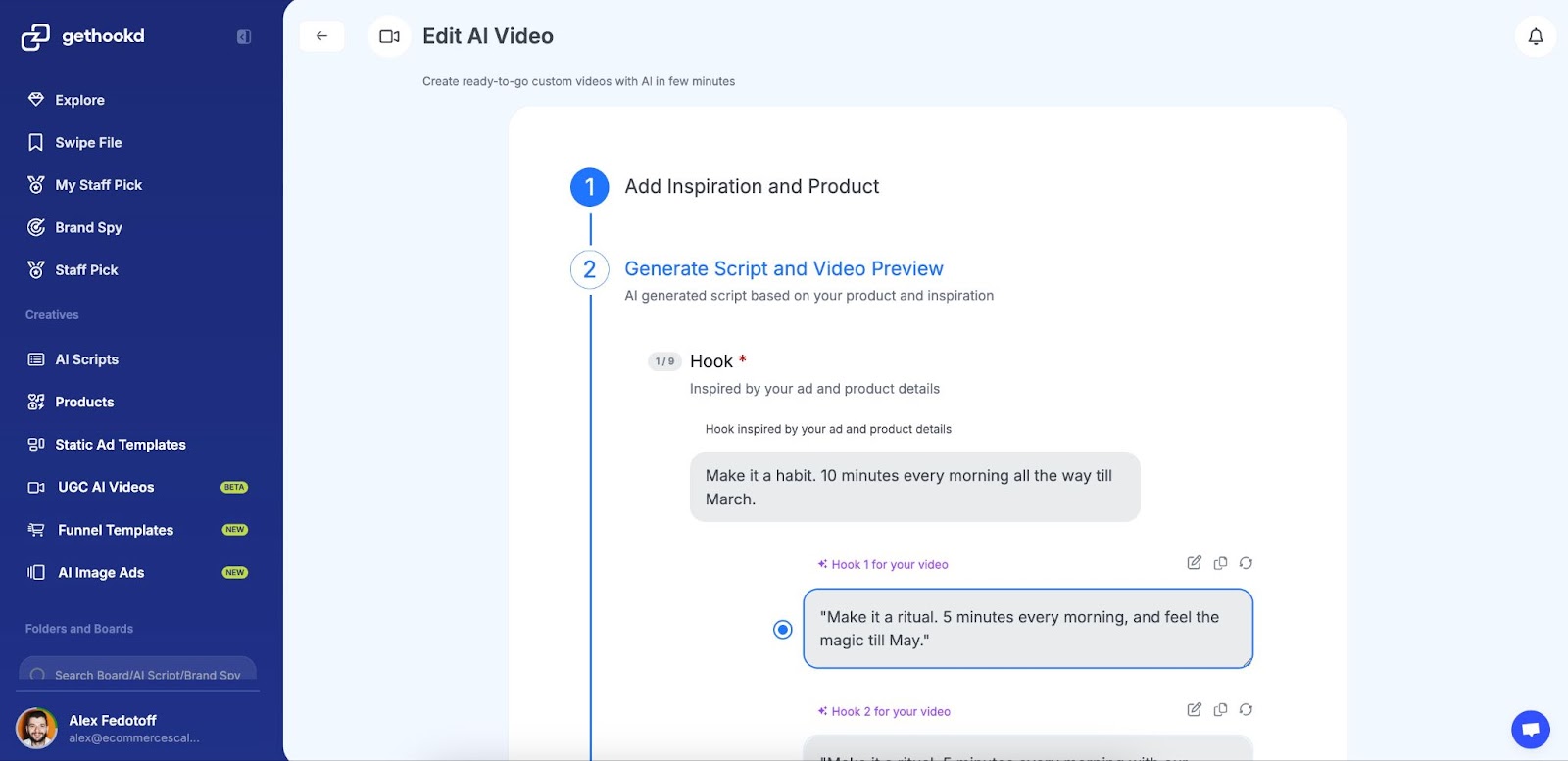Select the Hook 1 radio button
The height and width of the screenshot is (761, 1568).
pos(782,630)
